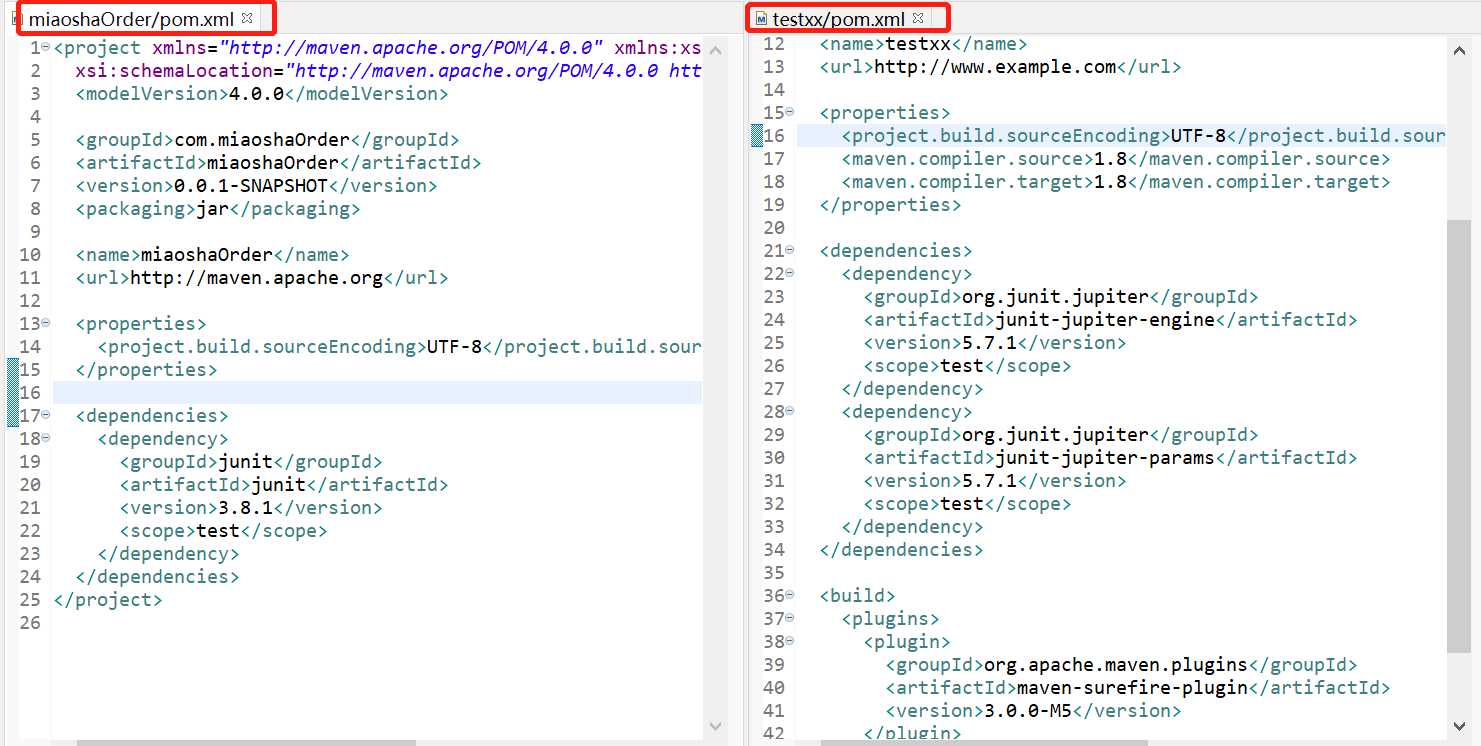The height and width of the screenshot is (746, 1481).
Task: Switch to the testxx/pom.xml editor tab
Action: [838, 19]
